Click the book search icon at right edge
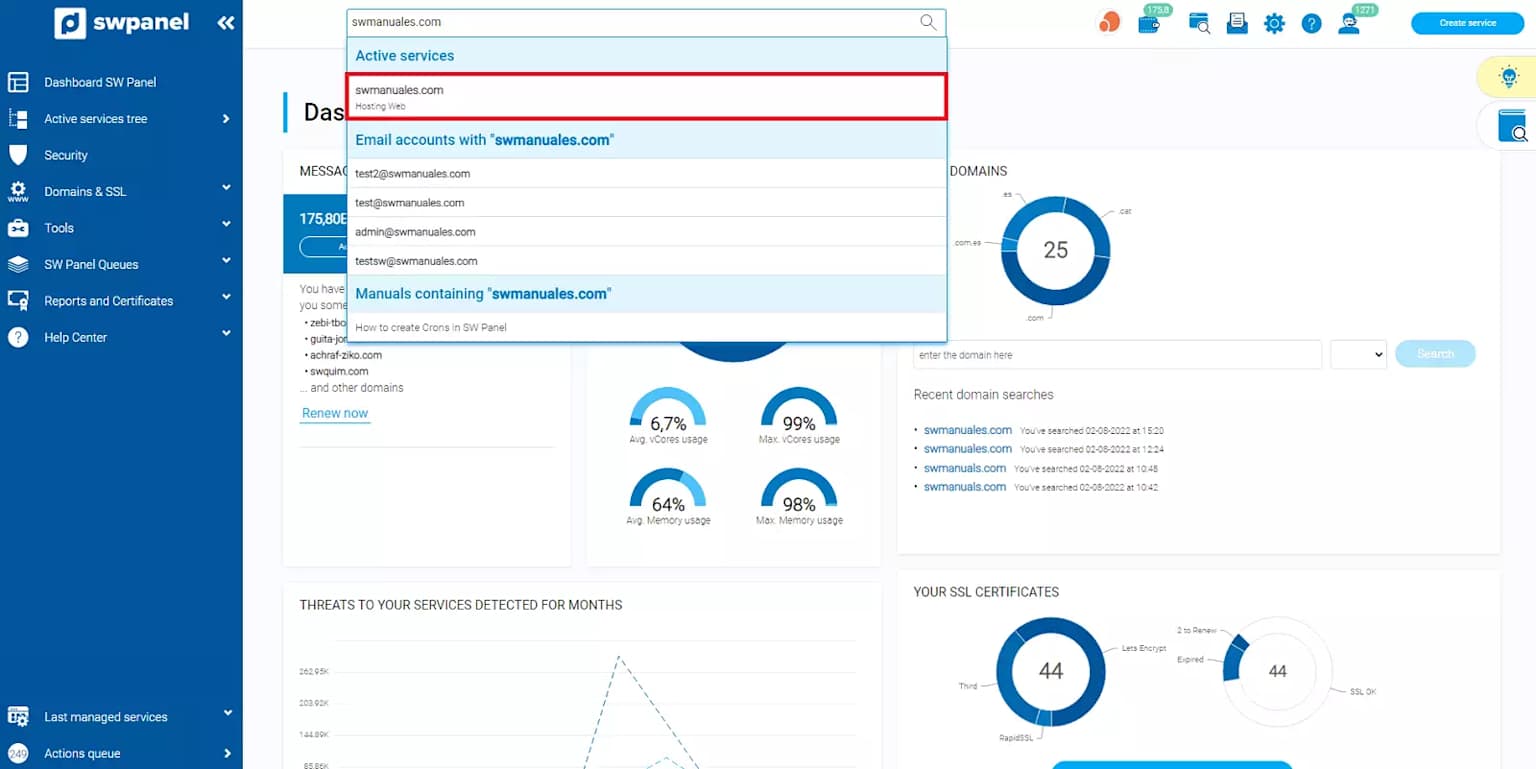The height and width of the screenshot is (769, 1536). click(1512, 126)
